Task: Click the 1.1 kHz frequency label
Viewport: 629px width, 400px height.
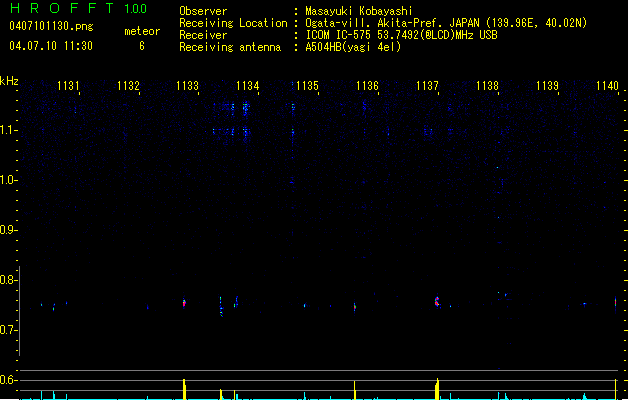Action: pyautogui.click(x=8, y=130)
